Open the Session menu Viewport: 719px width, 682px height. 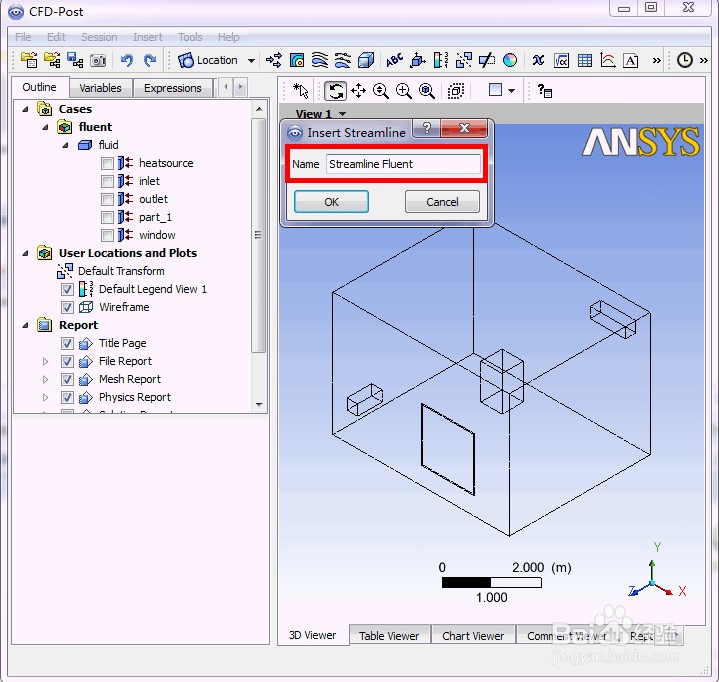tap(99, 37)
